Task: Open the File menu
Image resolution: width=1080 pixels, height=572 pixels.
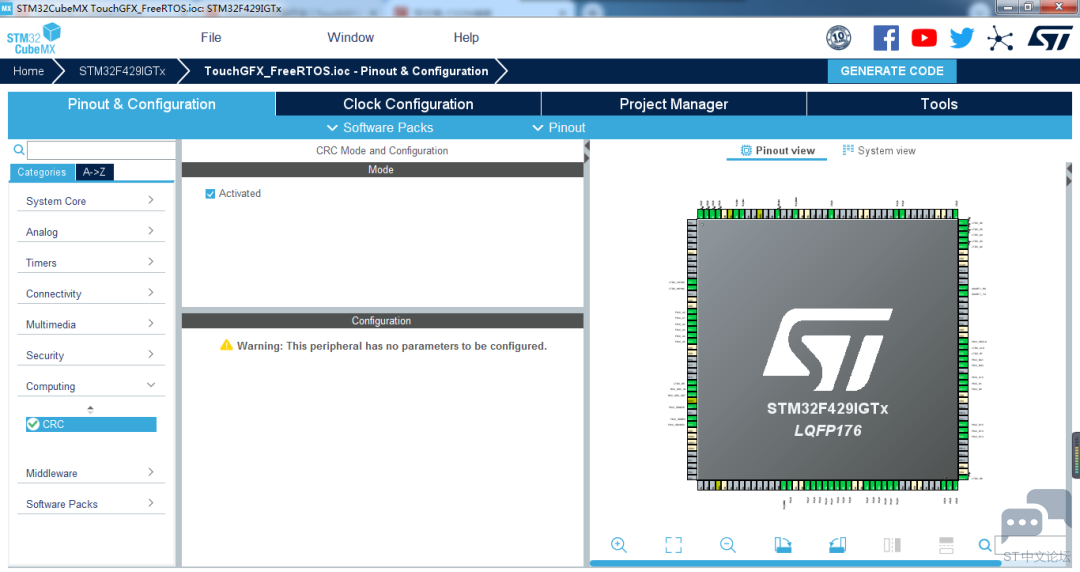Action: (211, 37)
